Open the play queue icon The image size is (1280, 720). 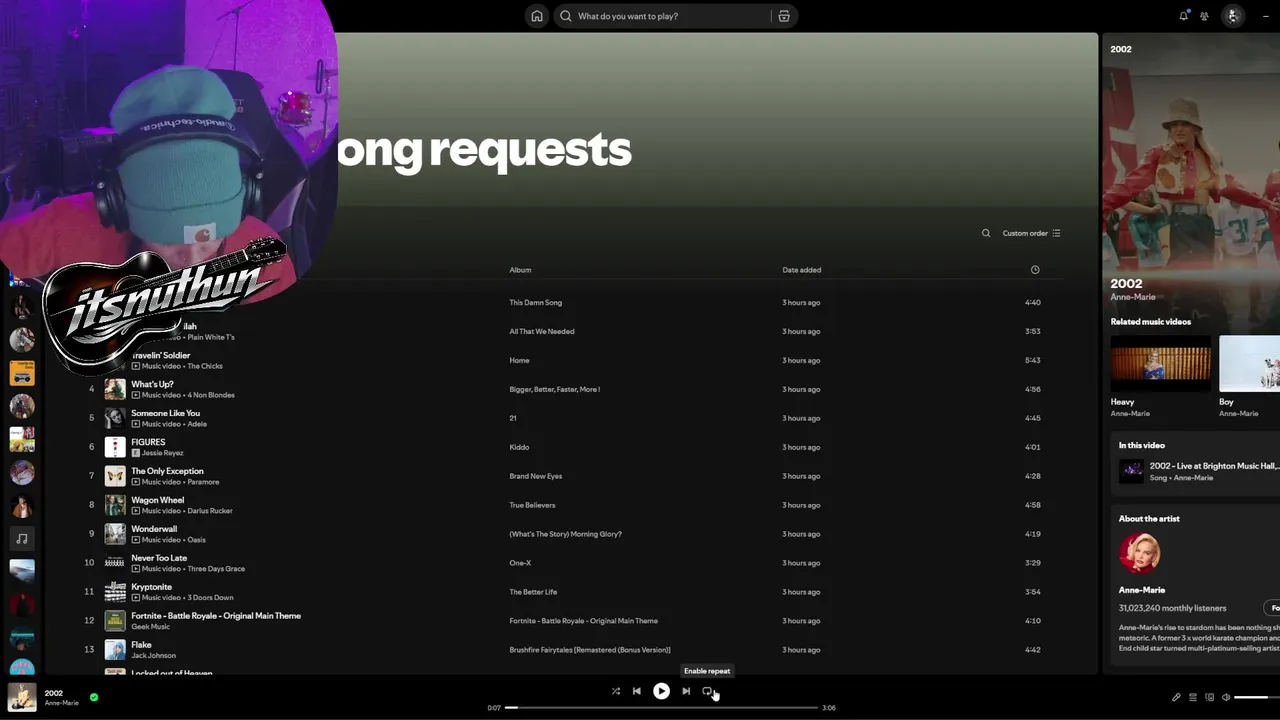pyautogui.click(x=1193, y=697)
